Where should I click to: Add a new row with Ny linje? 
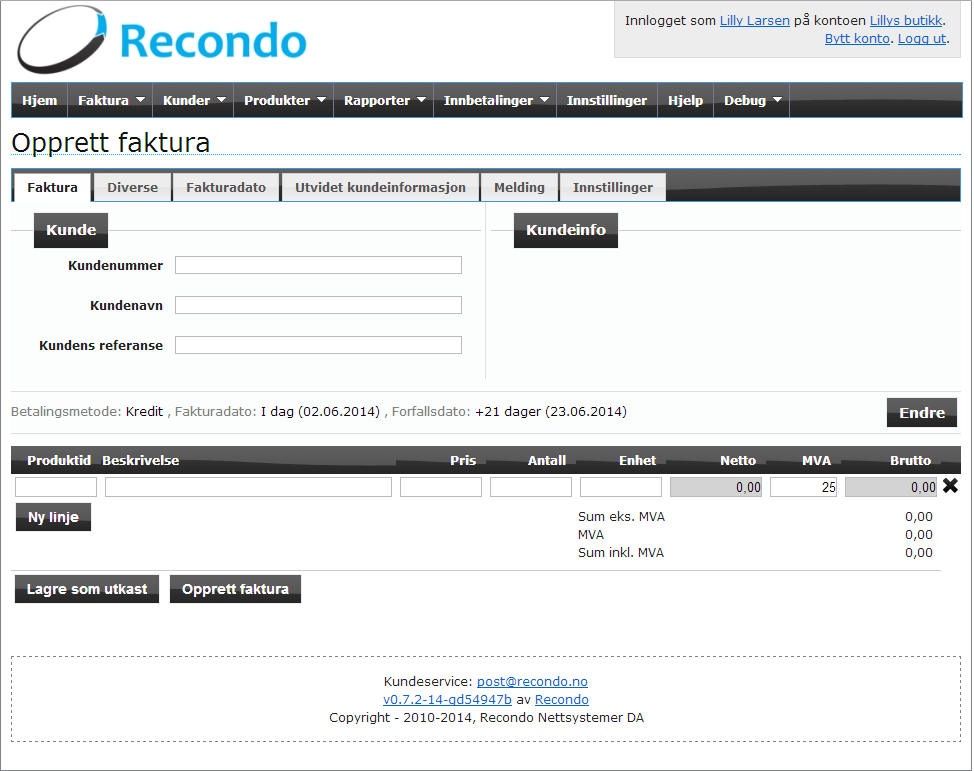point(53,517)
